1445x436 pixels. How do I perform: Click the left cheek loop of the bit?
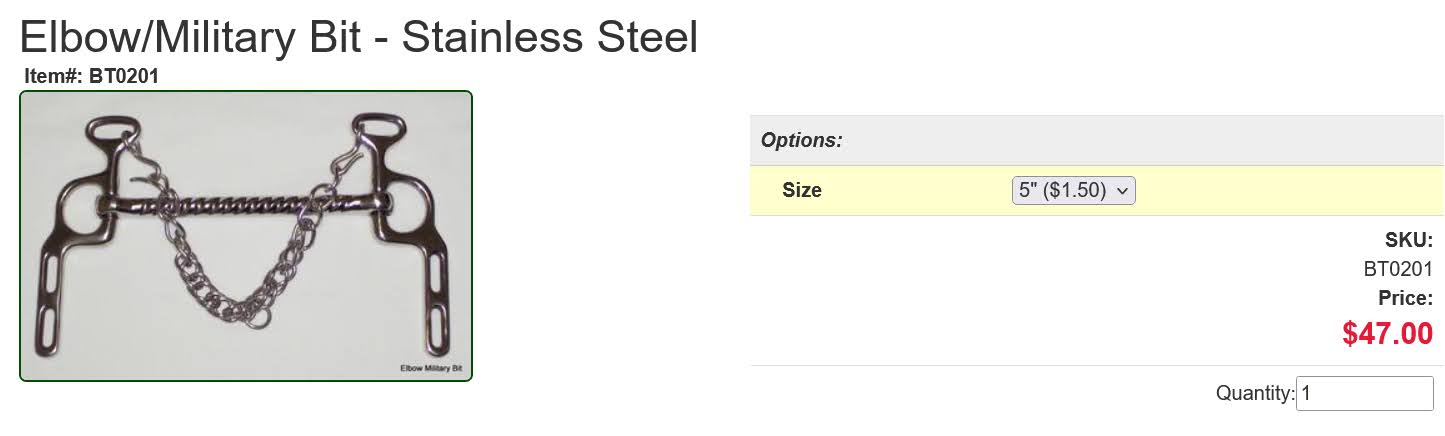point(107,130)
